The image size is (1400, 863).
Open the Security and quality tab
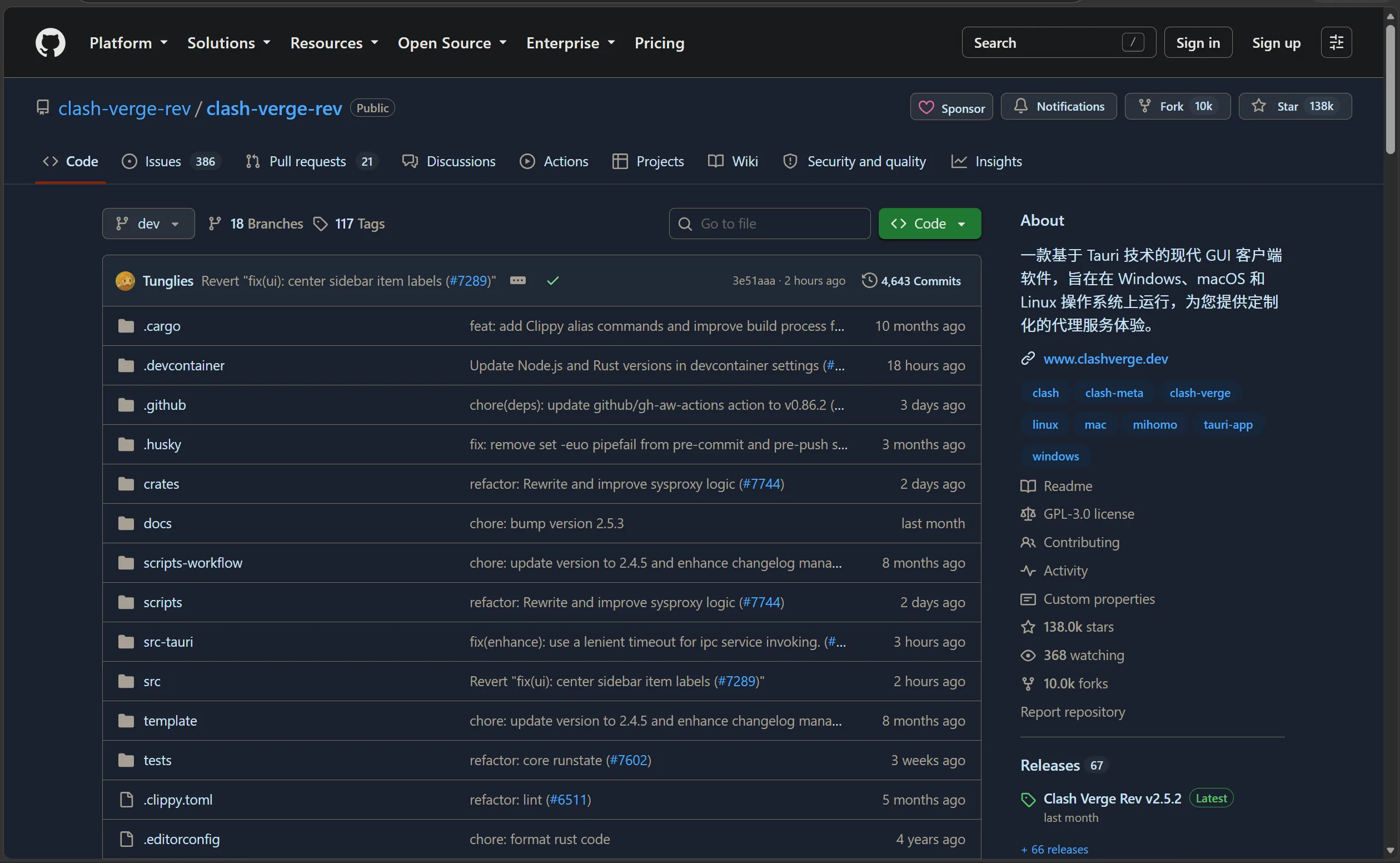click(855, 161)
